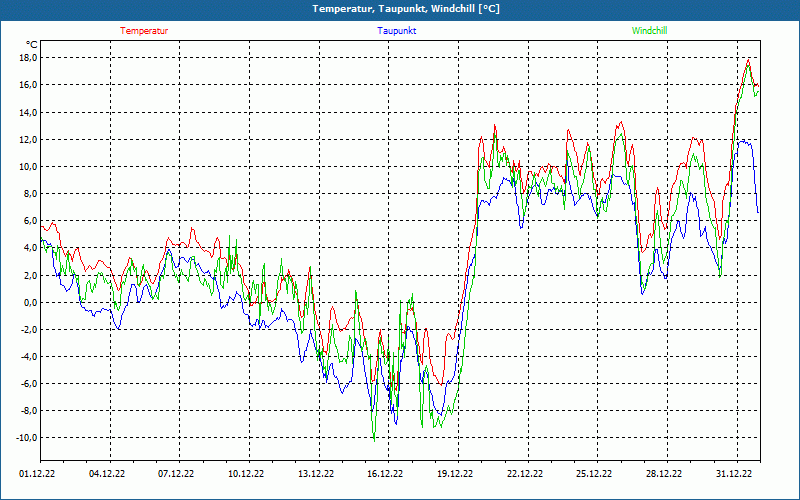This screenshot has width=800, height=500.
Task: Select the 14,0 y-axis value
Action: (28, 112)
